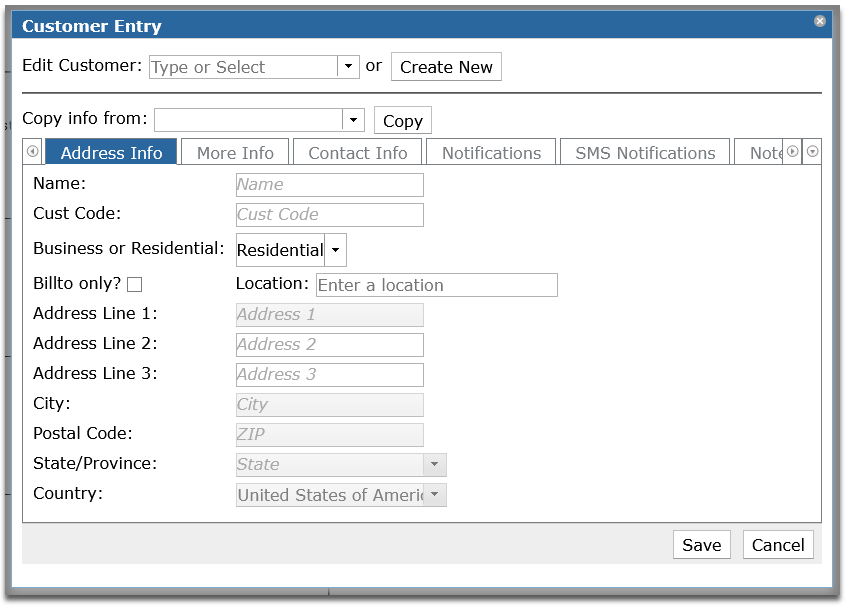Image resolution: width=846 pixels, height=607 pixels.
Task: Switch to the More Info tab
Action: (x=235, y=153)
